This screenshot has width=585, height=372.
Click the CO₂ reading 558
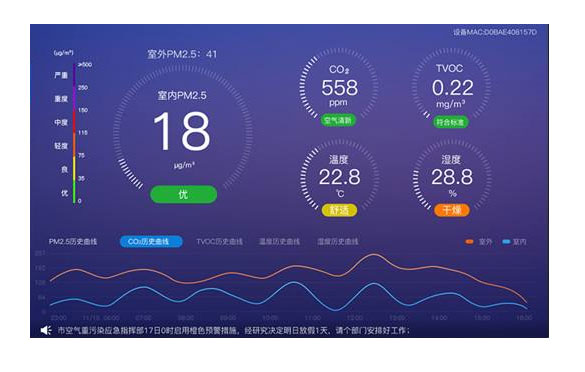click(340, 88)
